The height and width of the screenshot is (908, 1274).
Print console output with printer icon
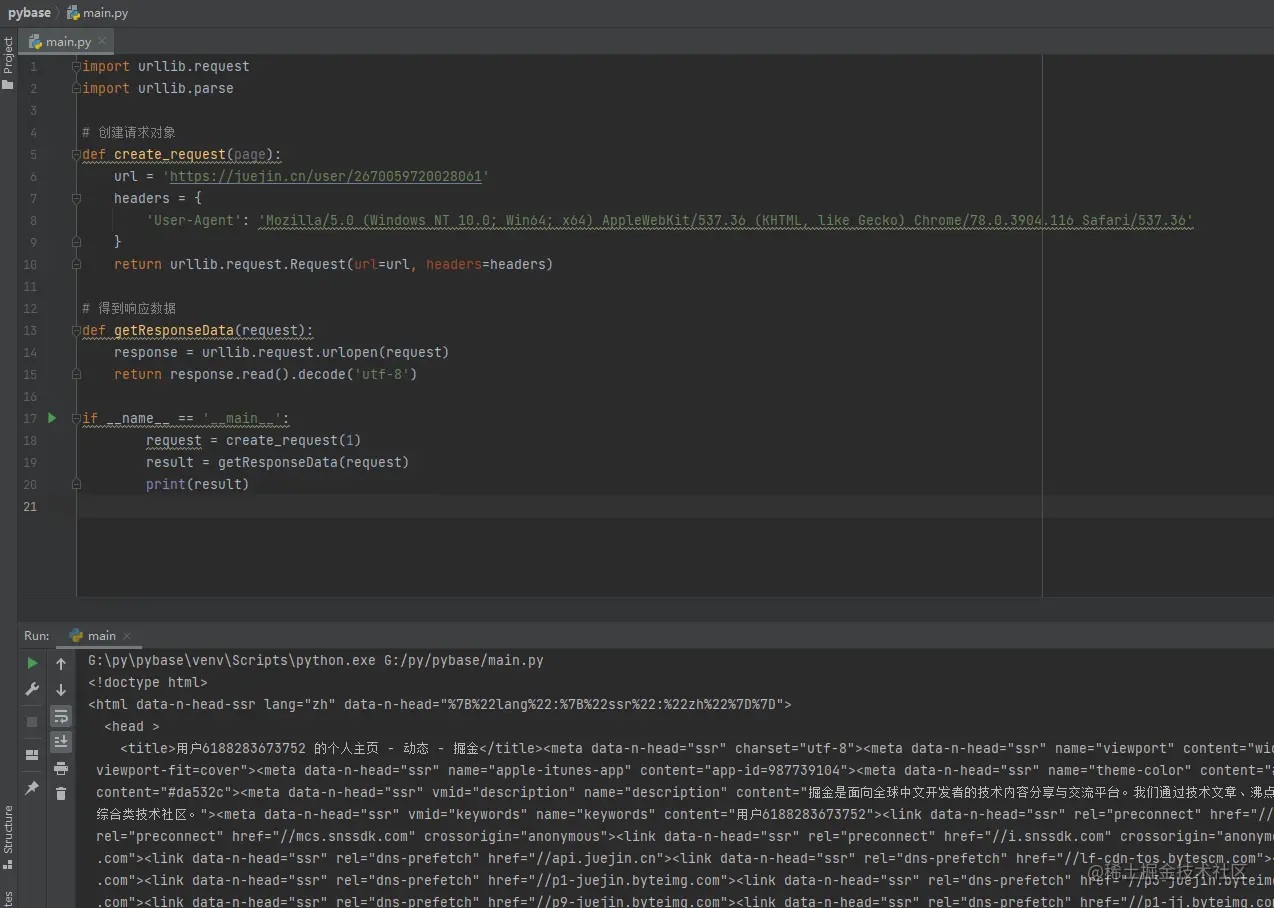tap(61, 768)
